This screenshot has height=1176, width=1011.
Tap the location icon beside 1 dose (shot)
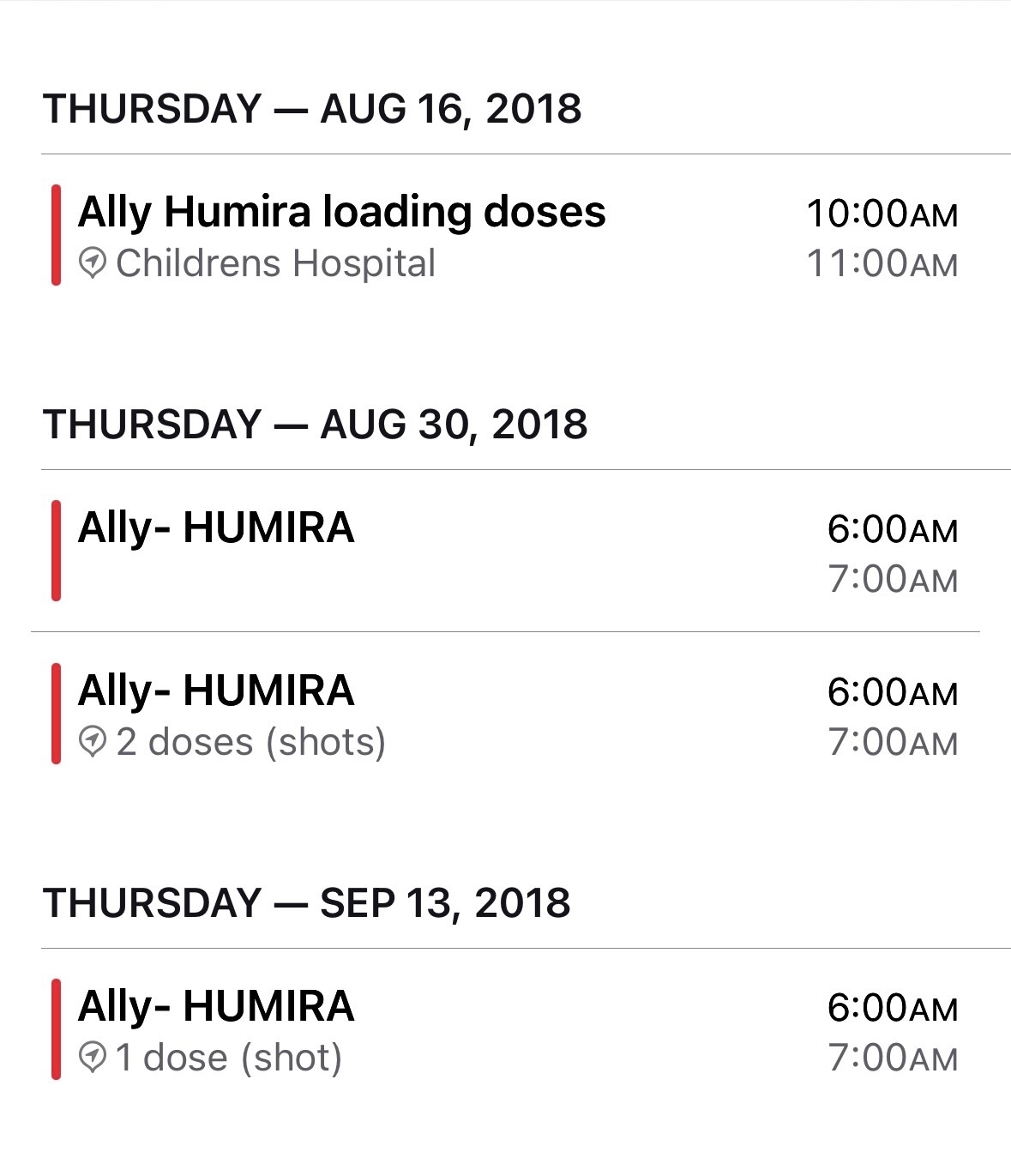(x=93, y=1058)
